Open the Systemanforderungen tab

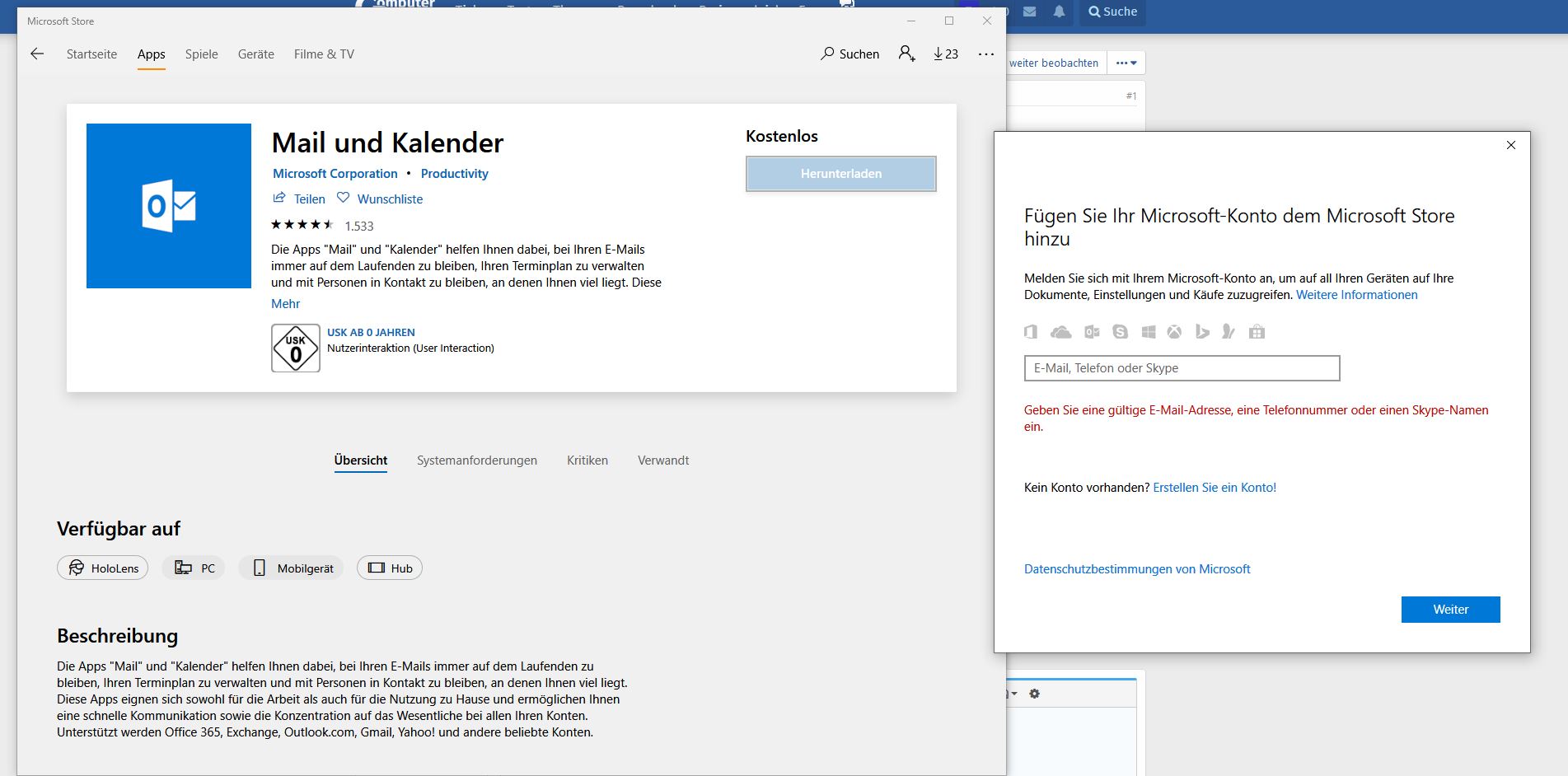[477, 460]
